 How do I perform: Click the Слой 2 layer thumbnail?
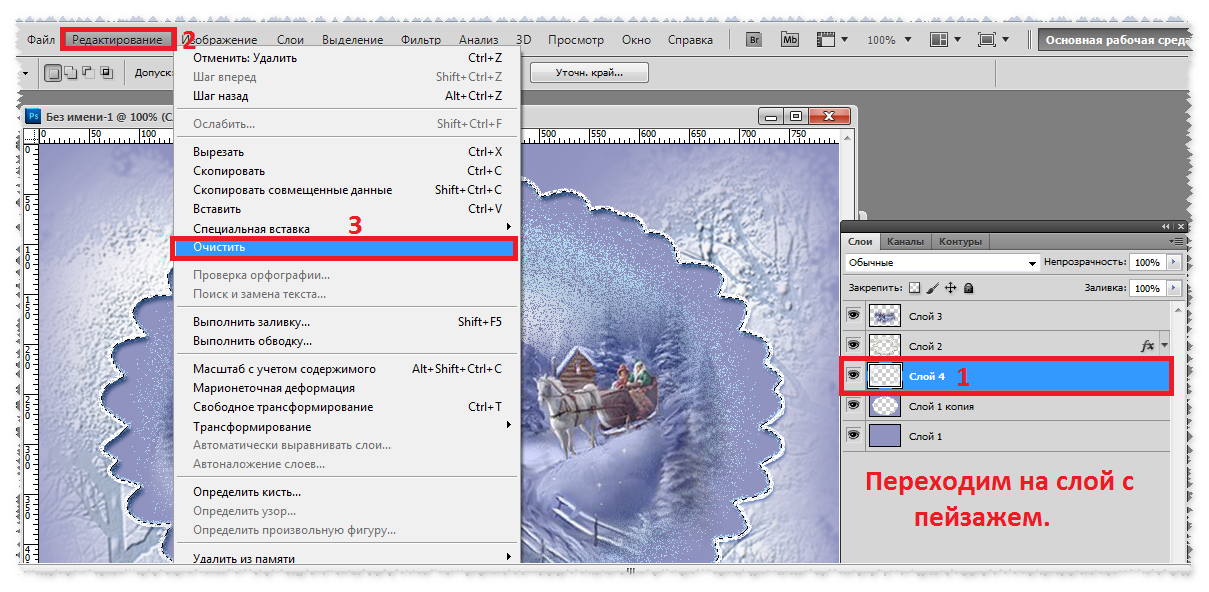tap(884, 346)
